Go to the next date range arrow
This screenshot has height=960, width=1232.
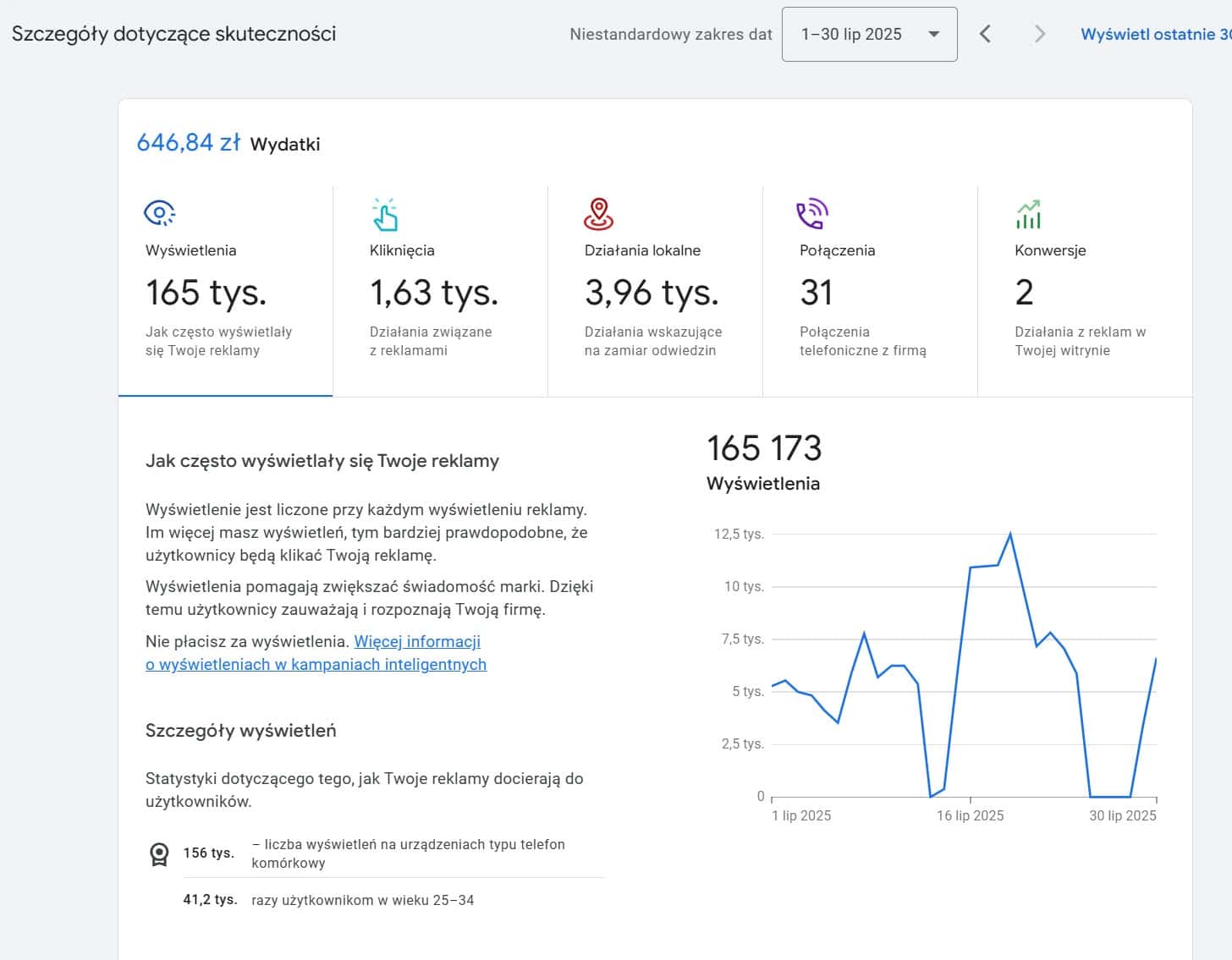coord(1040,34)
